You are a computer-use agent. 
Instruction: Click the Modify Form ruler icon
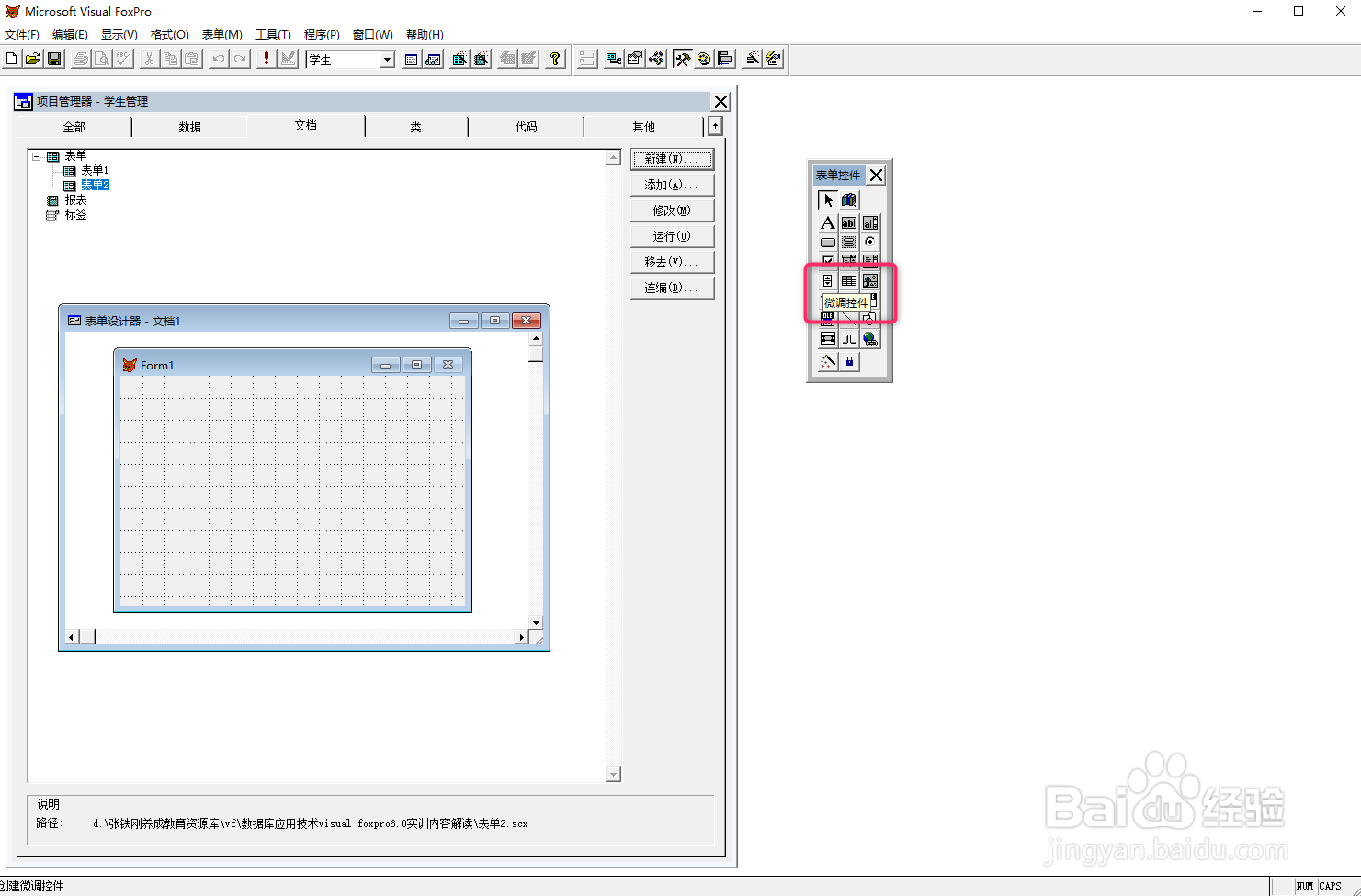coord(289,59)
